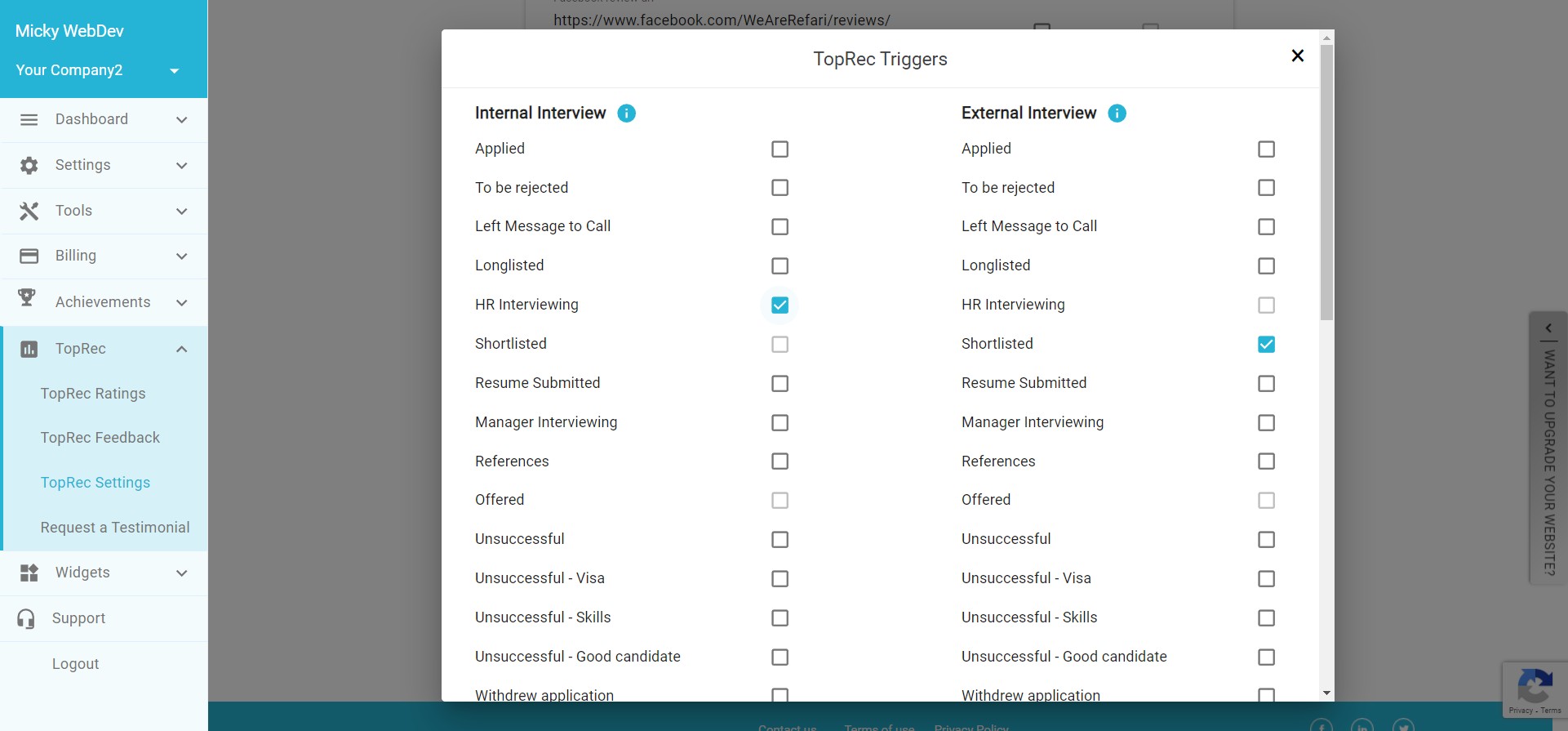Open the Internal Interview info tooltip icon
This screenshot has width=1568, height=731.
pos(626,114)
